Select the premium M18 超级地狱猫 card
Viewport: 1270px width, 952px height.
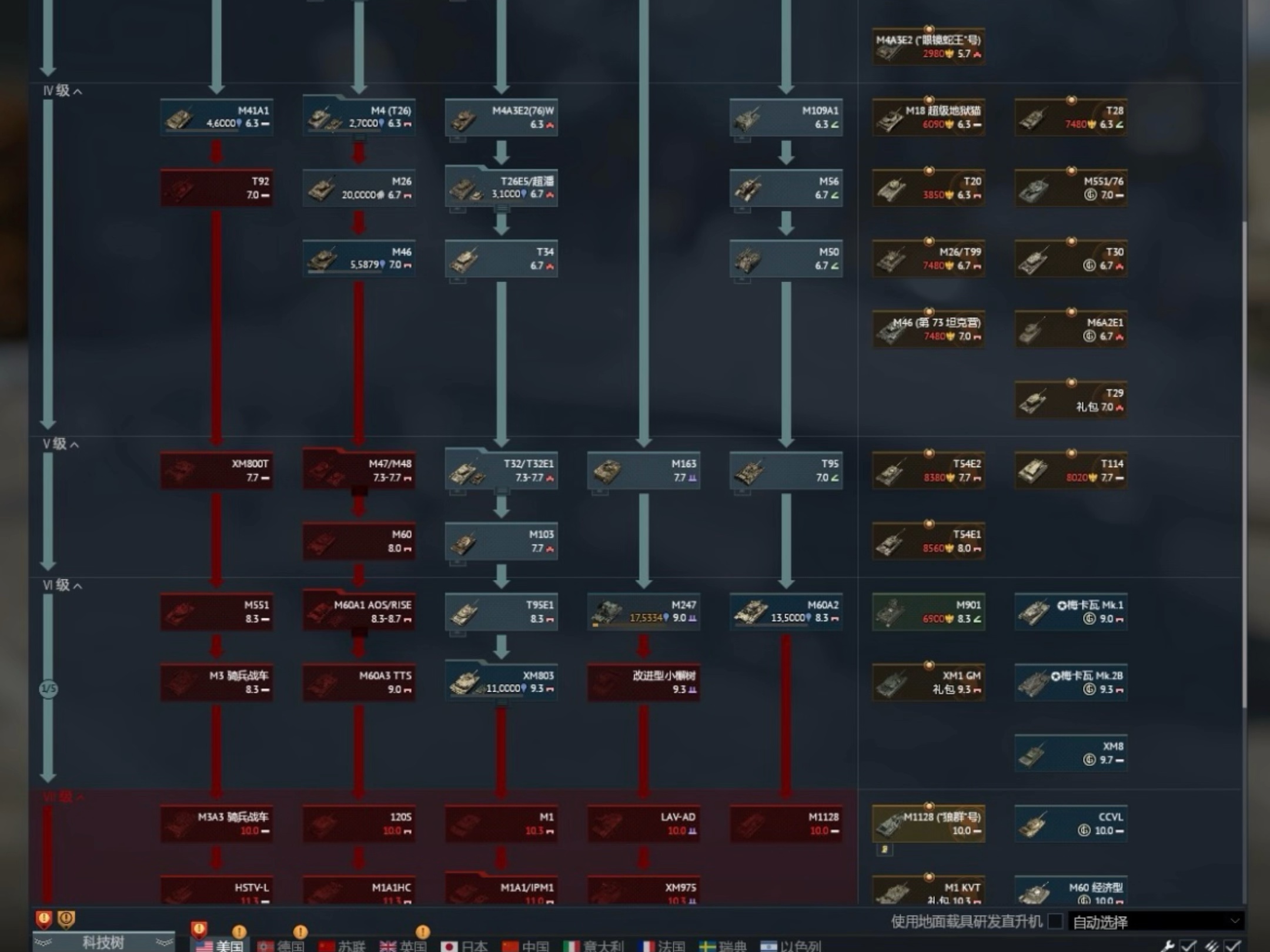tap(928, 118)
